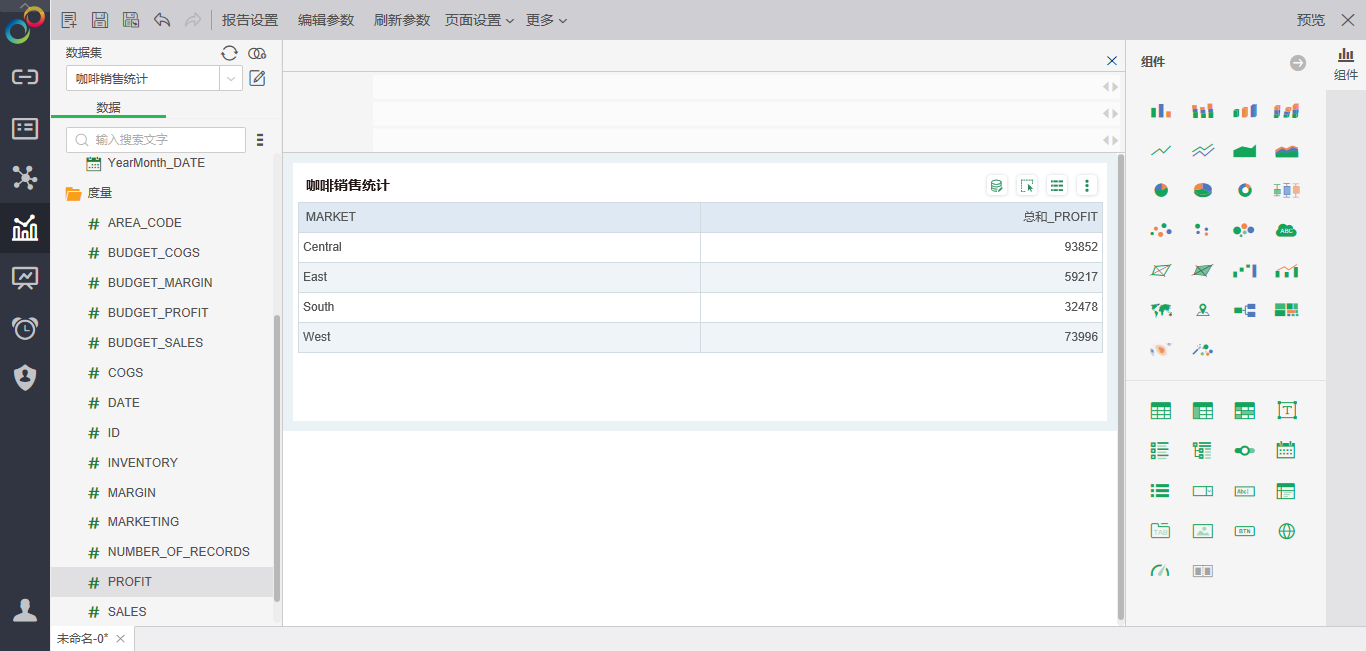Click the 预览 button

pyautogui.click(x=1311, y=19)
